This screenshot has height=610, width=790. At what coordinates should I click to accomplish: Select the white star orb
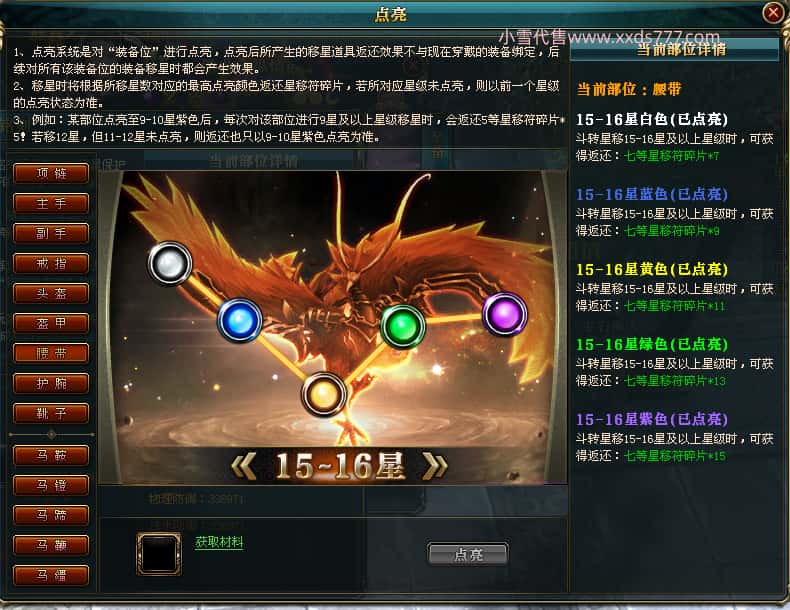click(x=170, y=263)
